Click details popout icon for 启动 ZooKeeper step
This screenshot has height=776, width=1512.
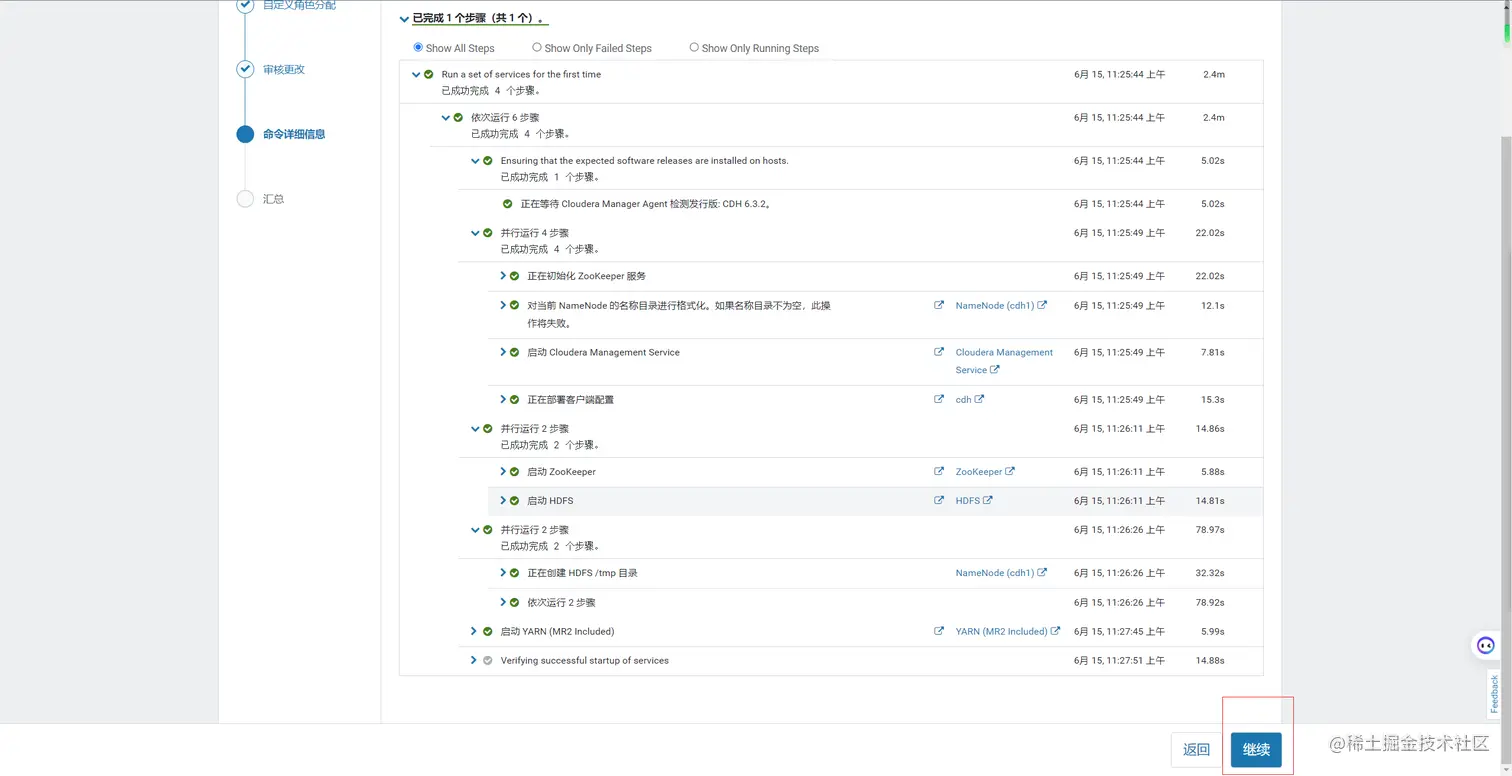(x=939, y=471)
